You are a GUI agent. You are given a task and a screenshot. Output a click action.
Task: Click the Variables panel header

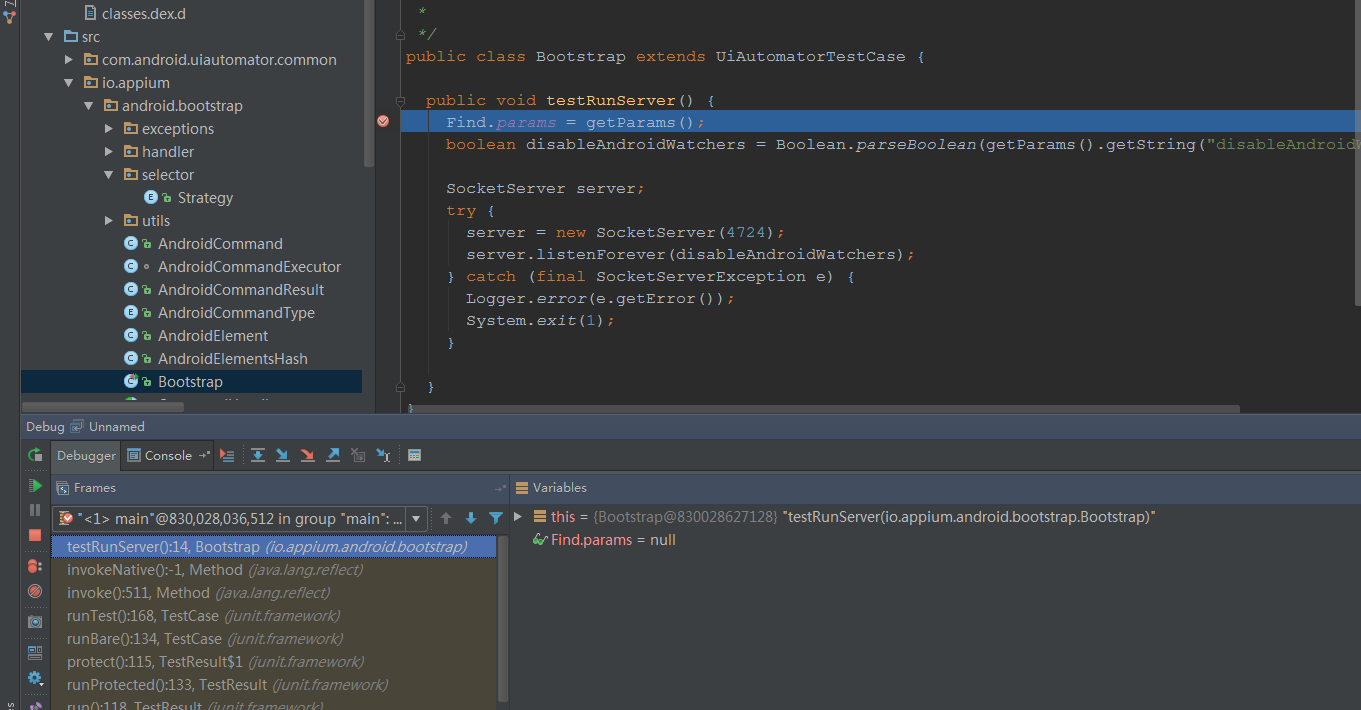coord(560,488)
